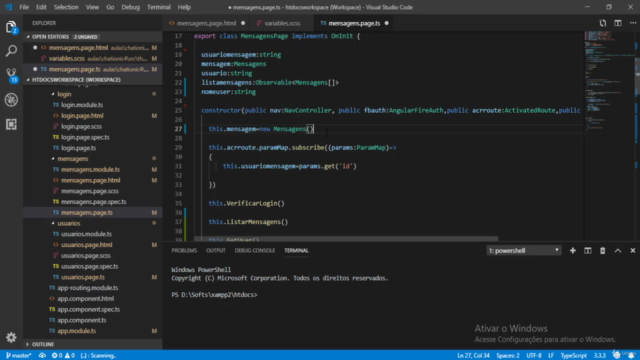The width and height of the screenshot is (640, 360).
Task: Click Spaces: 2 indentation setting
Action: point(508,356)
